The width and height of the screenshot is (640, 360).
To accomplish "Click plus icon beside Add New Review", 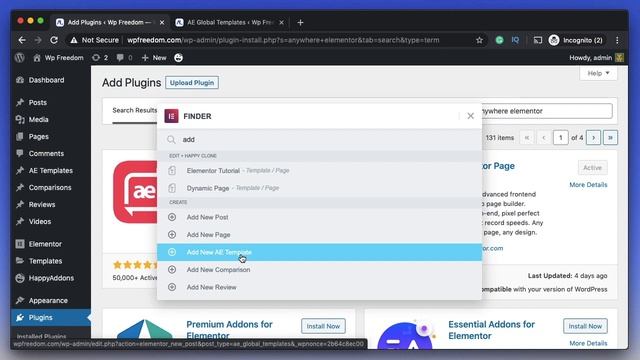I will (172, 287).
